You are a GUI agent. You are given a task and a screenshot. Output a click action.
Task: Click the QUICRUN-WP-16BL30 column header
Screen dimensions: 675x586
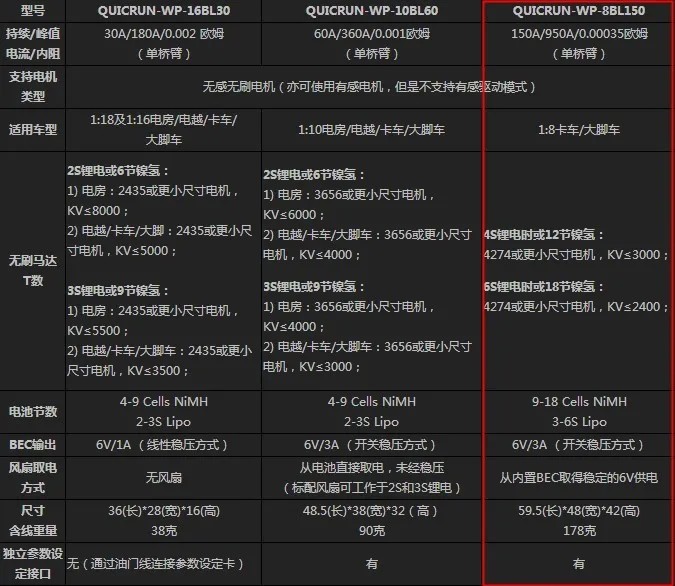(164, 11)
